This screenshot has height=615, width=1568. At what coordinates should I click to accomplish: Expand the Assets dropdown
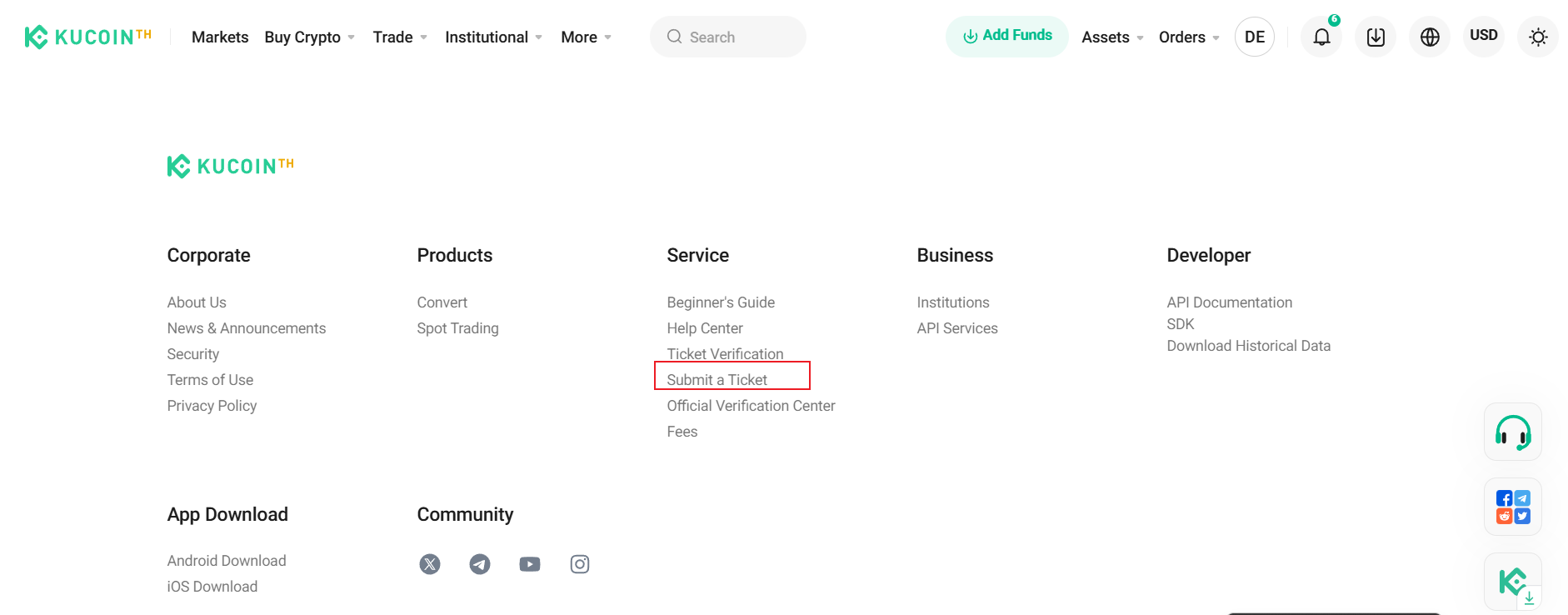[1112, 37]
